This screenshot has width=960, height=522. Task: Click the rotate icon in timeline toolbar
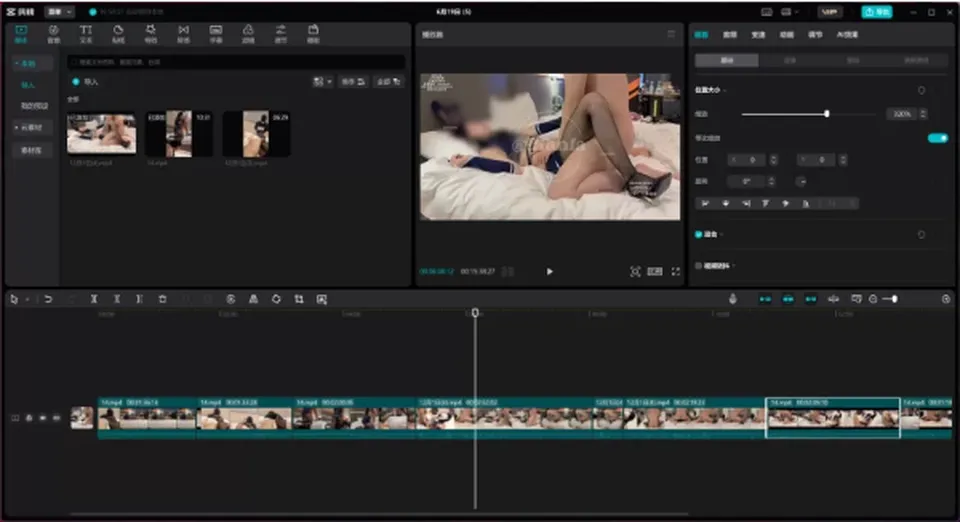pyautogui.click(x=276, y=299)
